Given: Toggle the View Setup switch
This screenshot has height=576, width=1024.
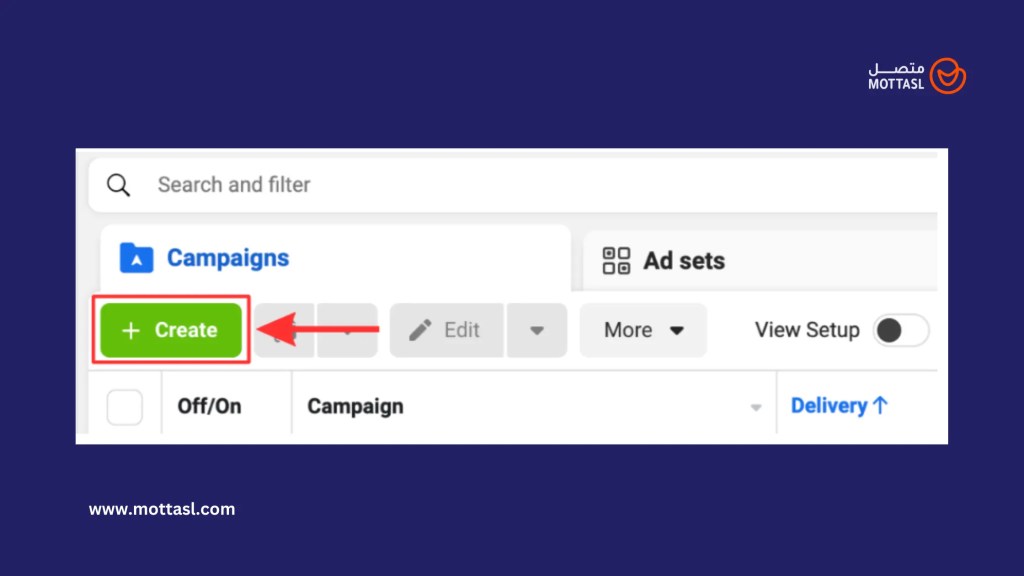Looking at the screenshot, I should click(x=900, y=330).
